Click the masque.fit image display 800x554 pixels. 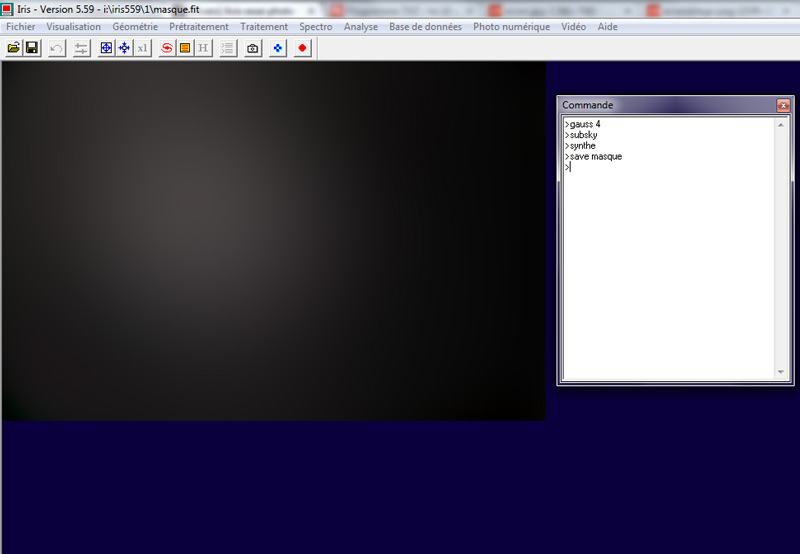click(274, 241)
